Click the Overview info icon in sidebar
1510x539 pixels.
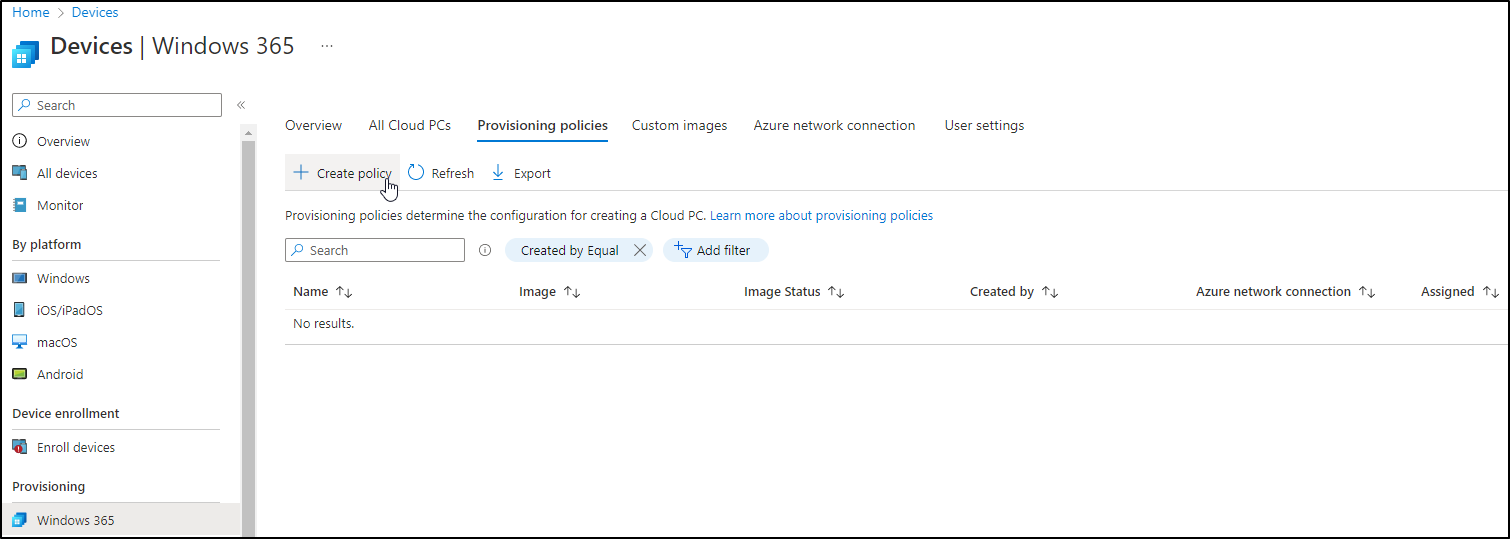coord(19,141)
